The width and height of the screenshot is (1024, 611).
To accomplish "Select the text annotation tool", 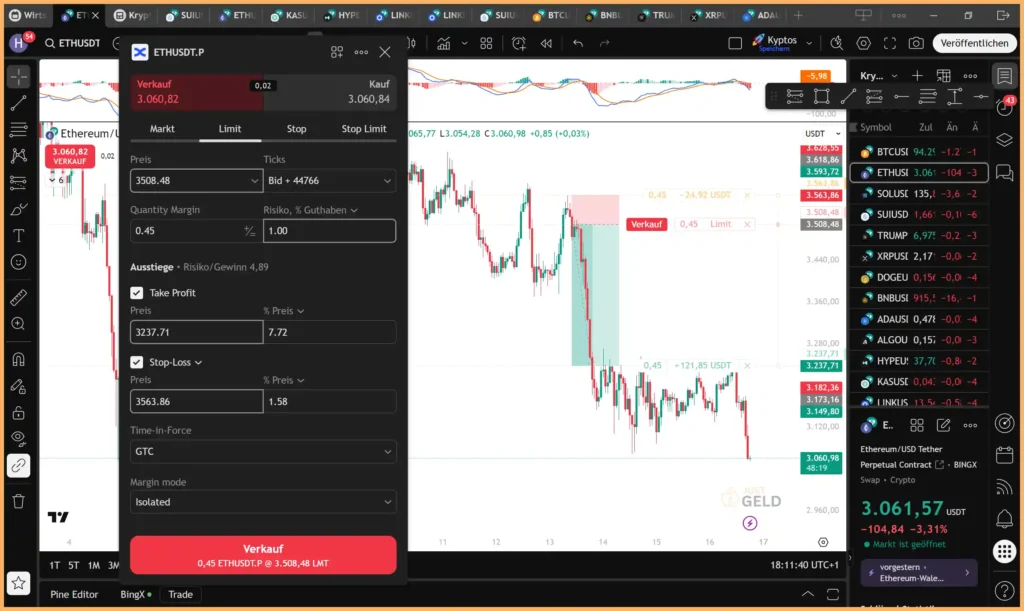I will tap(18, 236).
